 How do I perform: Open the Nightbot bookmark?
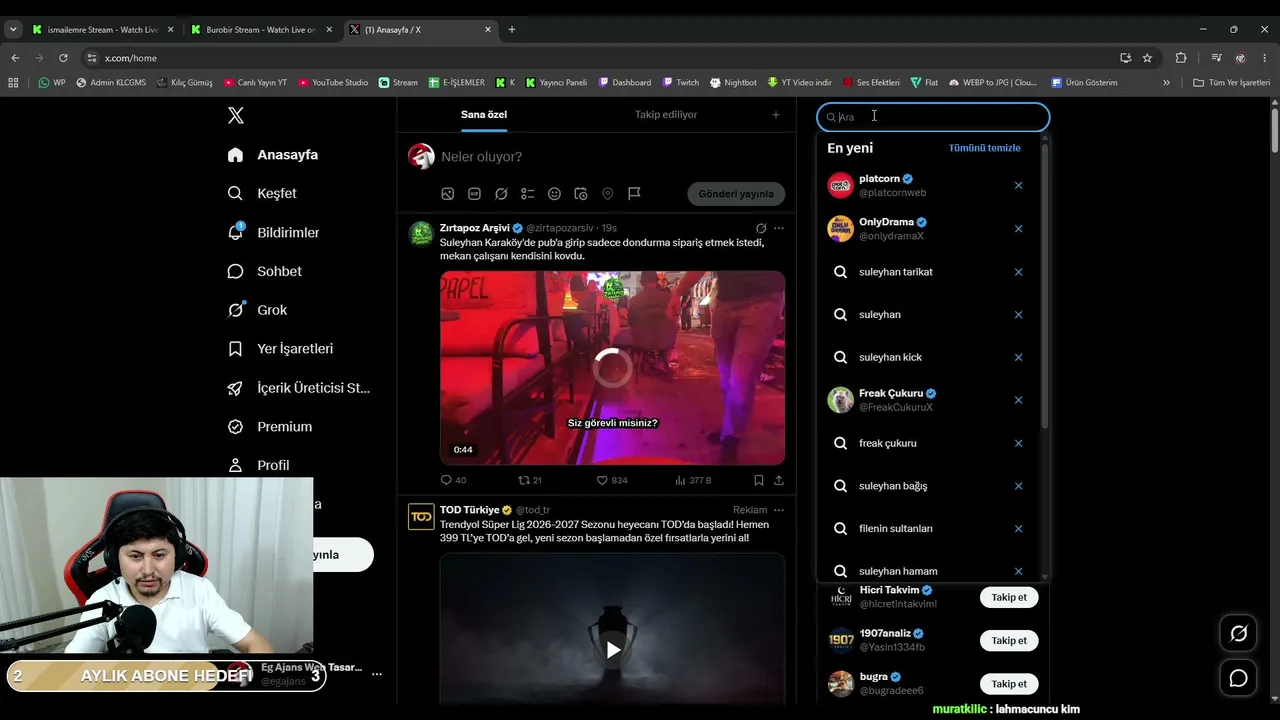click(733, 82)
